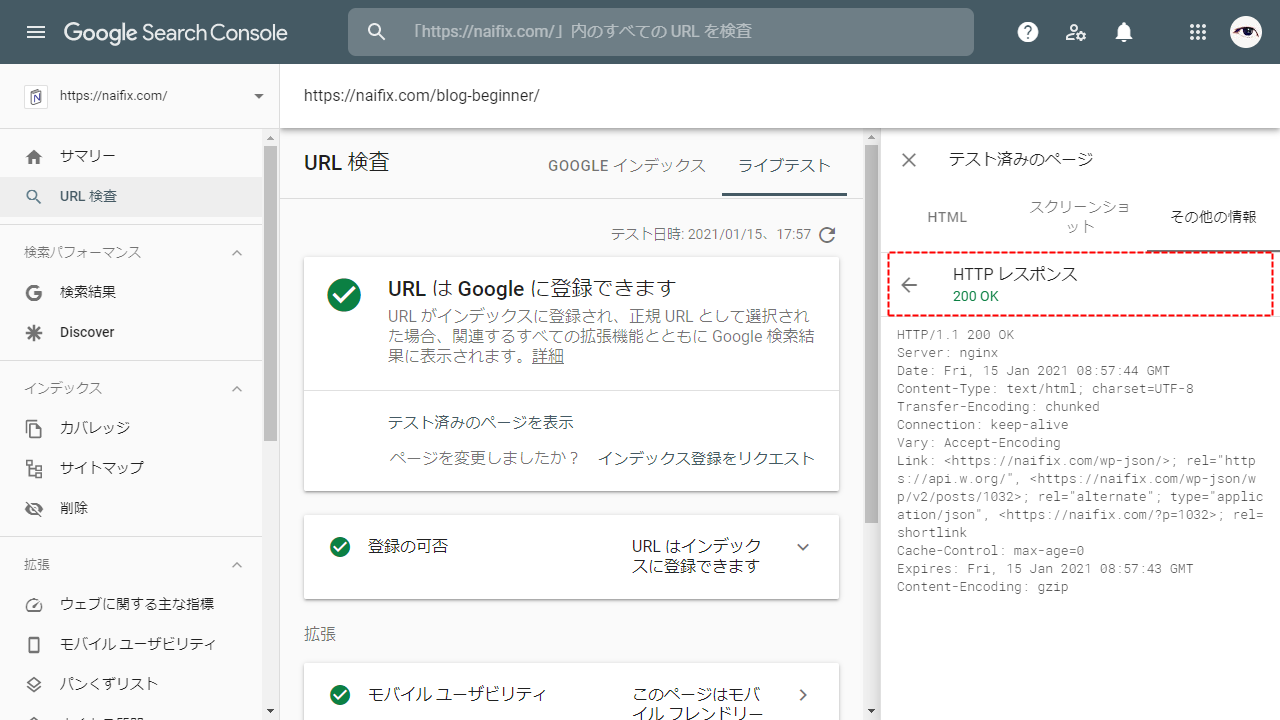Rerun live test with refresh icon
This screenshot has width=1280, height=720.
pos(827,235)
